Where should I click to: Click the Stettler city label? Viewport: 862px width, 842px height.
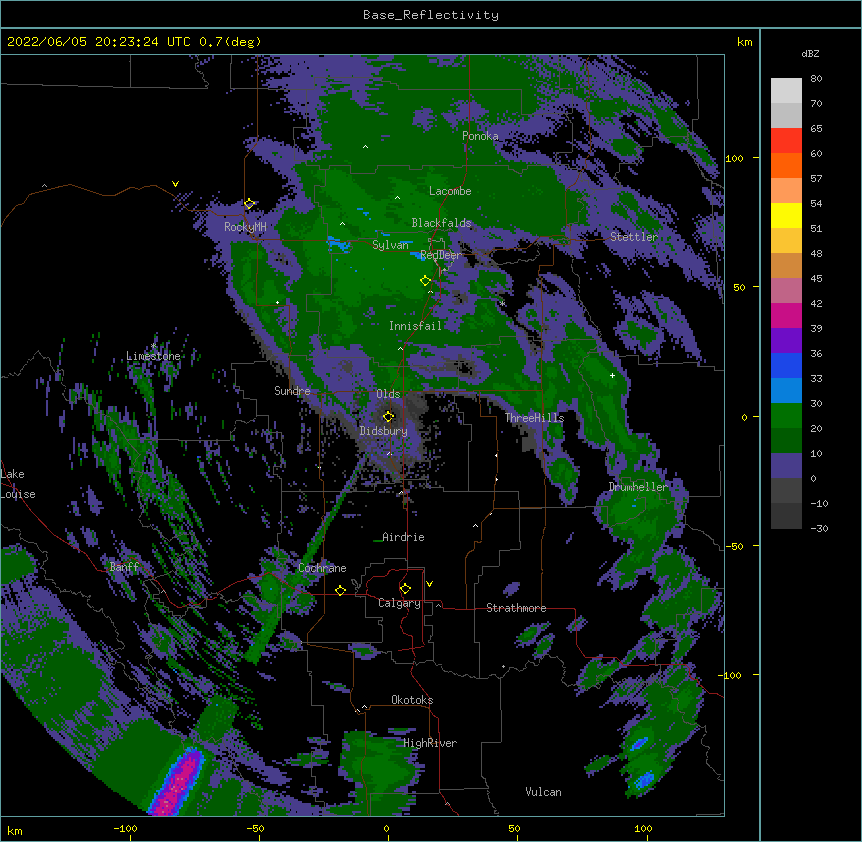[x=634, y=237]
